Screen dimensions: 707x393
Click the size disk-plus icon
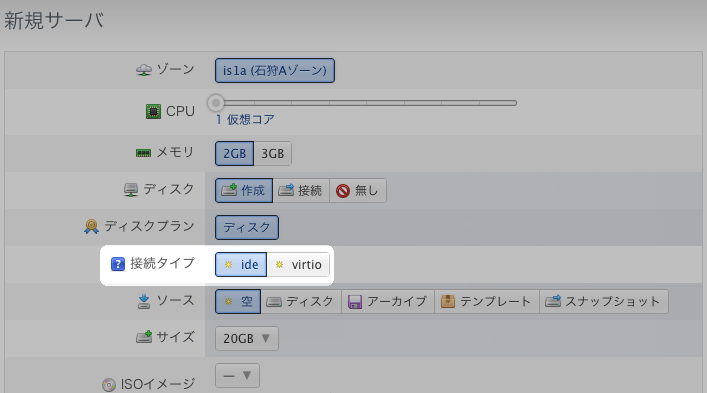point(144,337)
